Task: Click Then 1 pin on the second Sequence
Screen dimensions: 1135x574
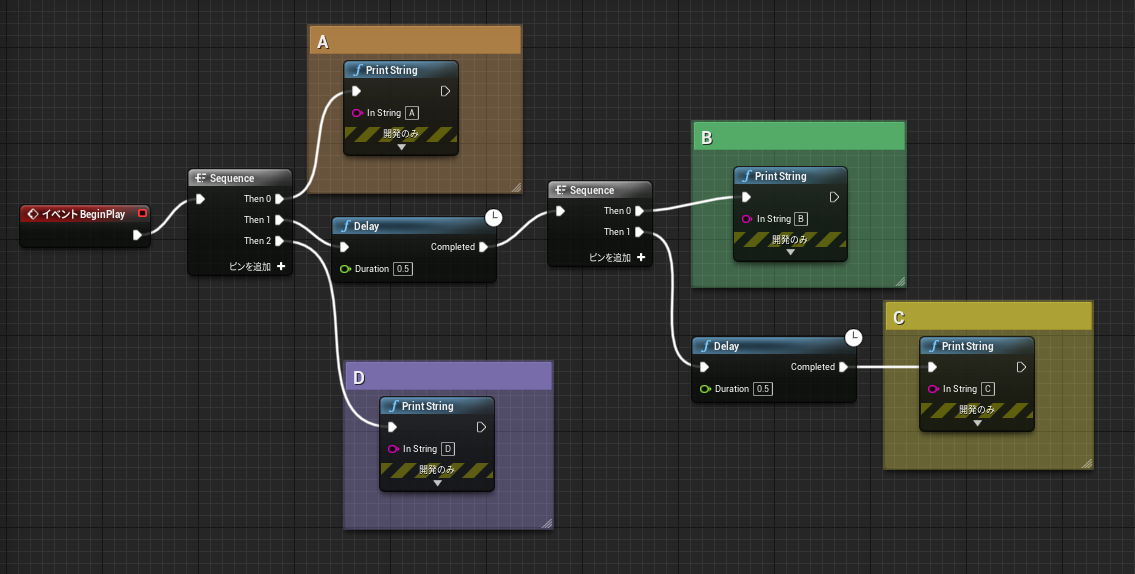Action: [639, 232]
